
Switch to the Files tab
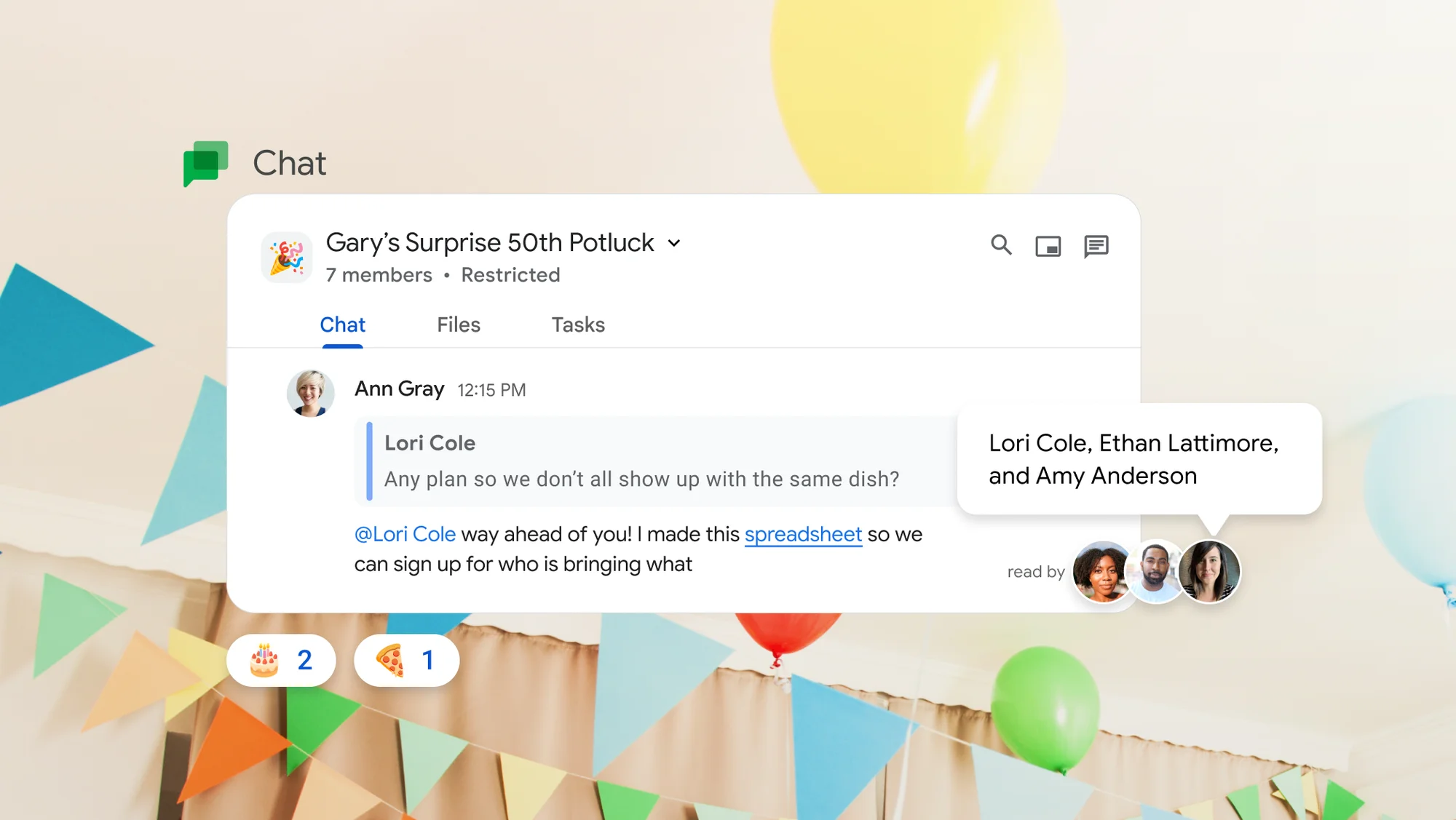coord(457,324)
